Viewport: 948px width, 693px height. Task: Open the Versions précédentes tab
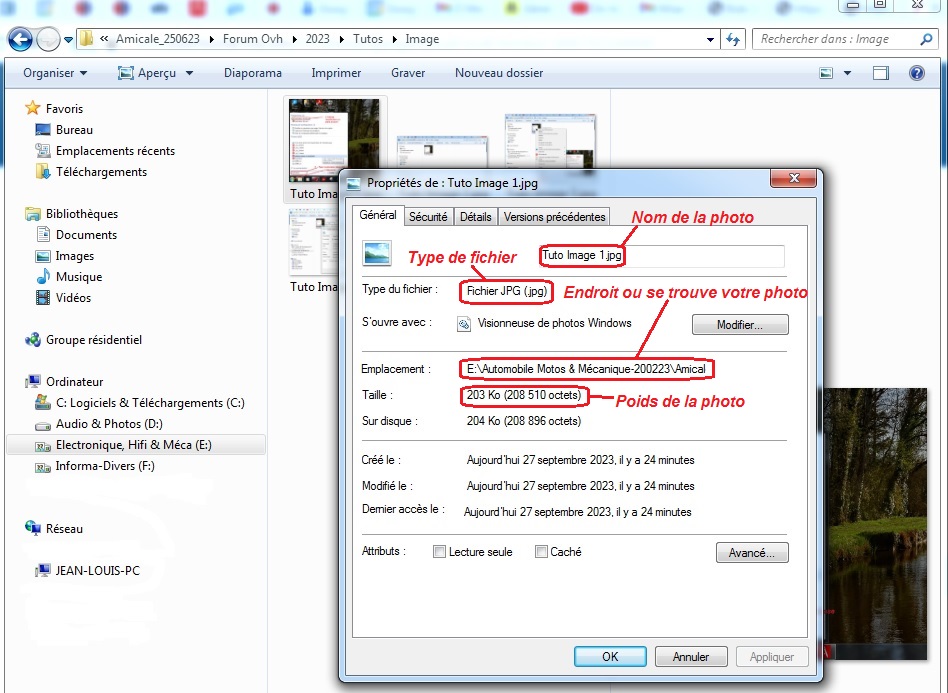click(x=554, y=217)
